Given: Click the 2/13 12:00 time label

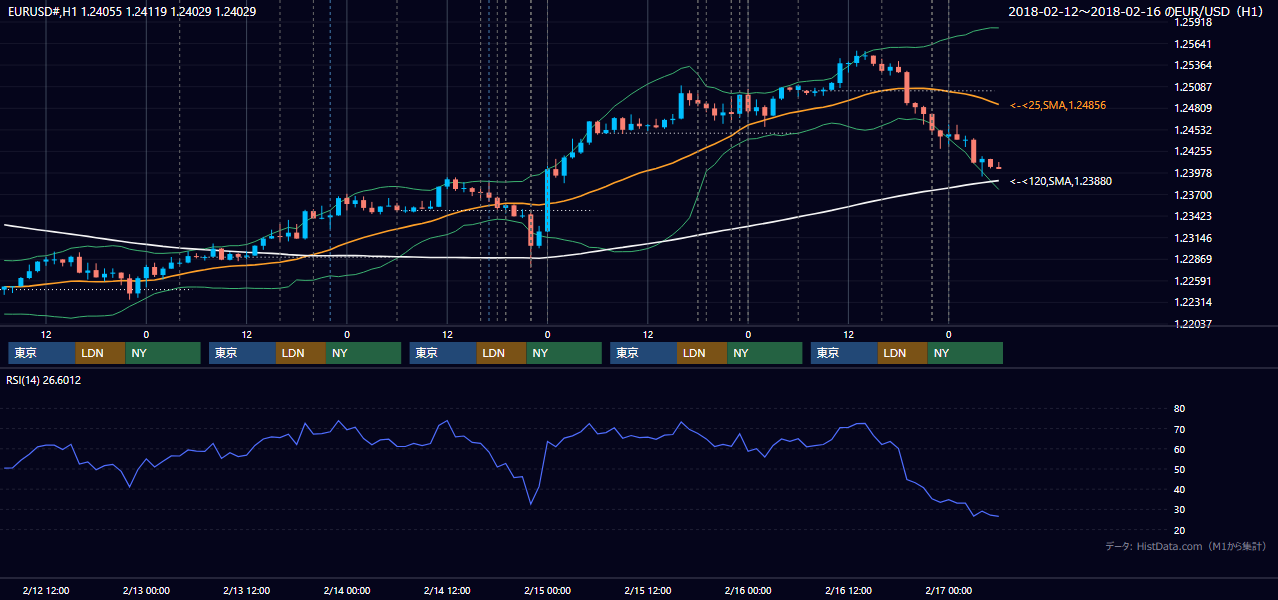Looking at the screenshot, I should (x=246, y=590).
